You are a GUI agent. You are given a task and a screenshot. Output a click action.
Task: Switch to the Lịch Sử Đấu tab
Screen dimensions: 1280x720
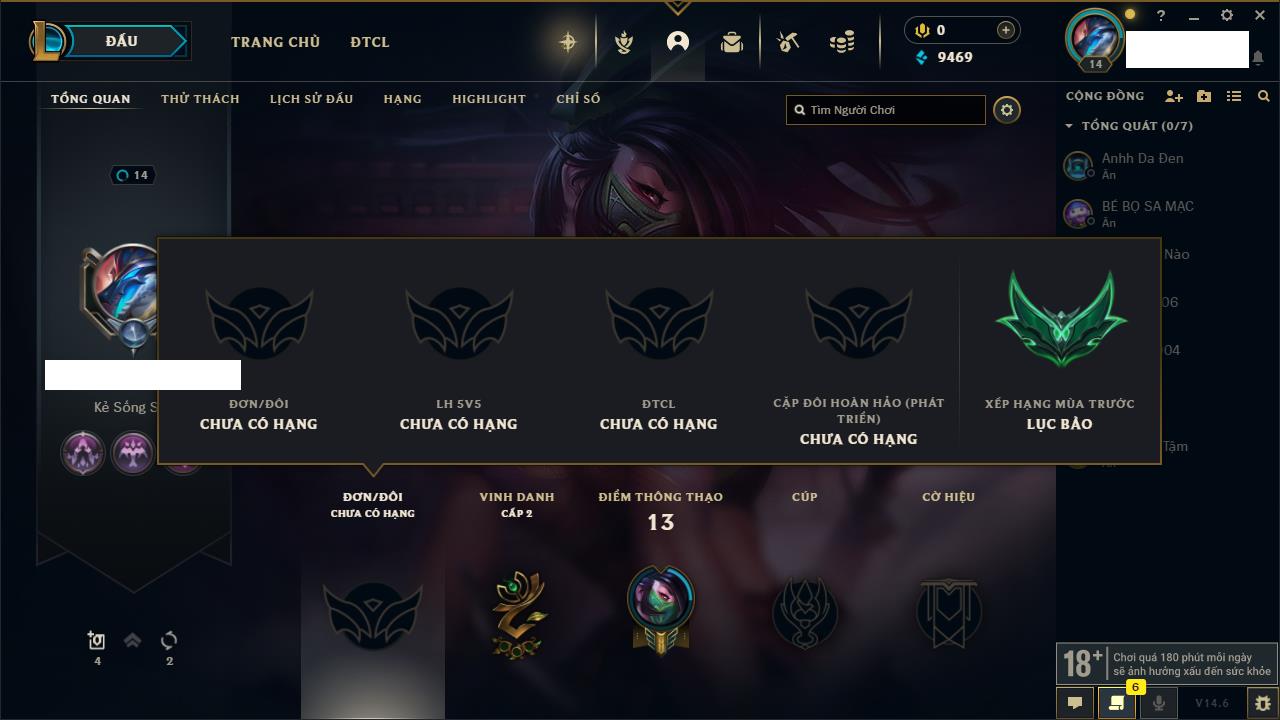311,99
